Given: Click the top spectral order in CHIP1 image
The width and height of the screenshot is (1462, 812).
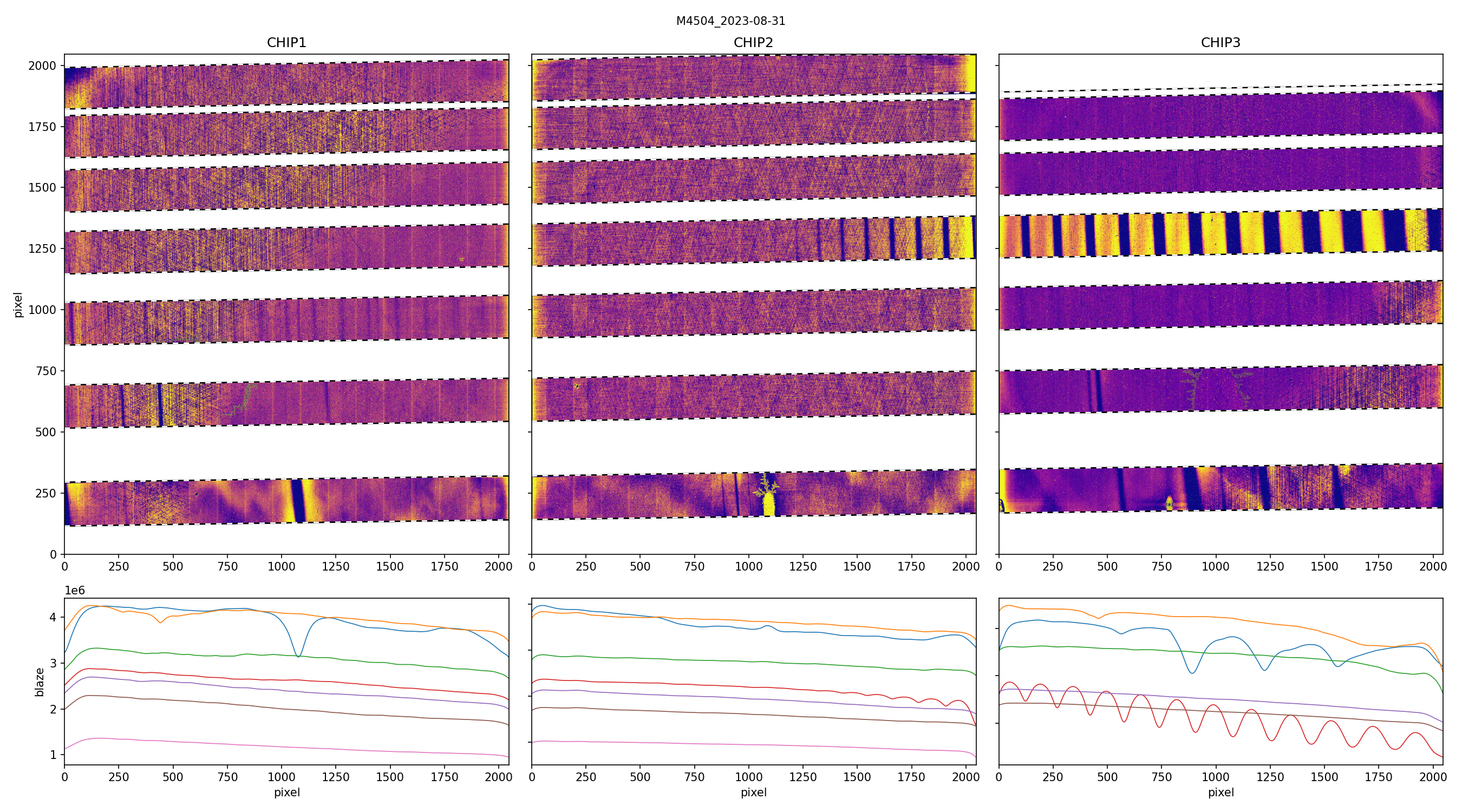Looking at the screenshot, I should [x=286, y=84].
